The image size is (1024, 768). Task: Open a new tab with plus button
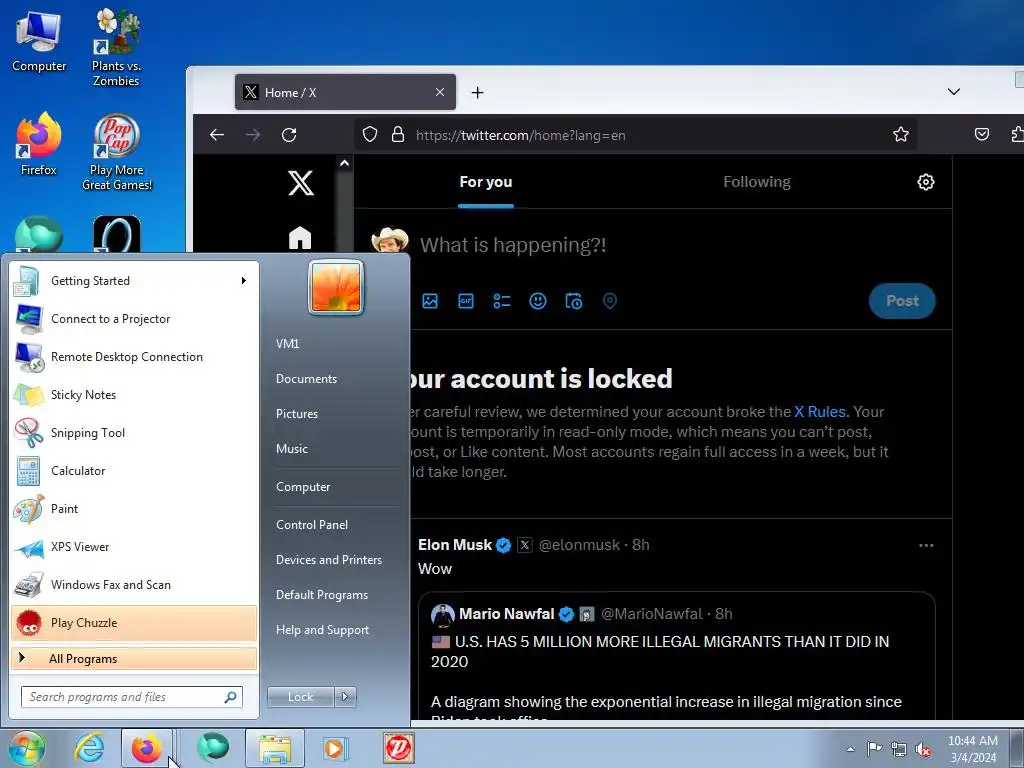click(x=477, y=93)
